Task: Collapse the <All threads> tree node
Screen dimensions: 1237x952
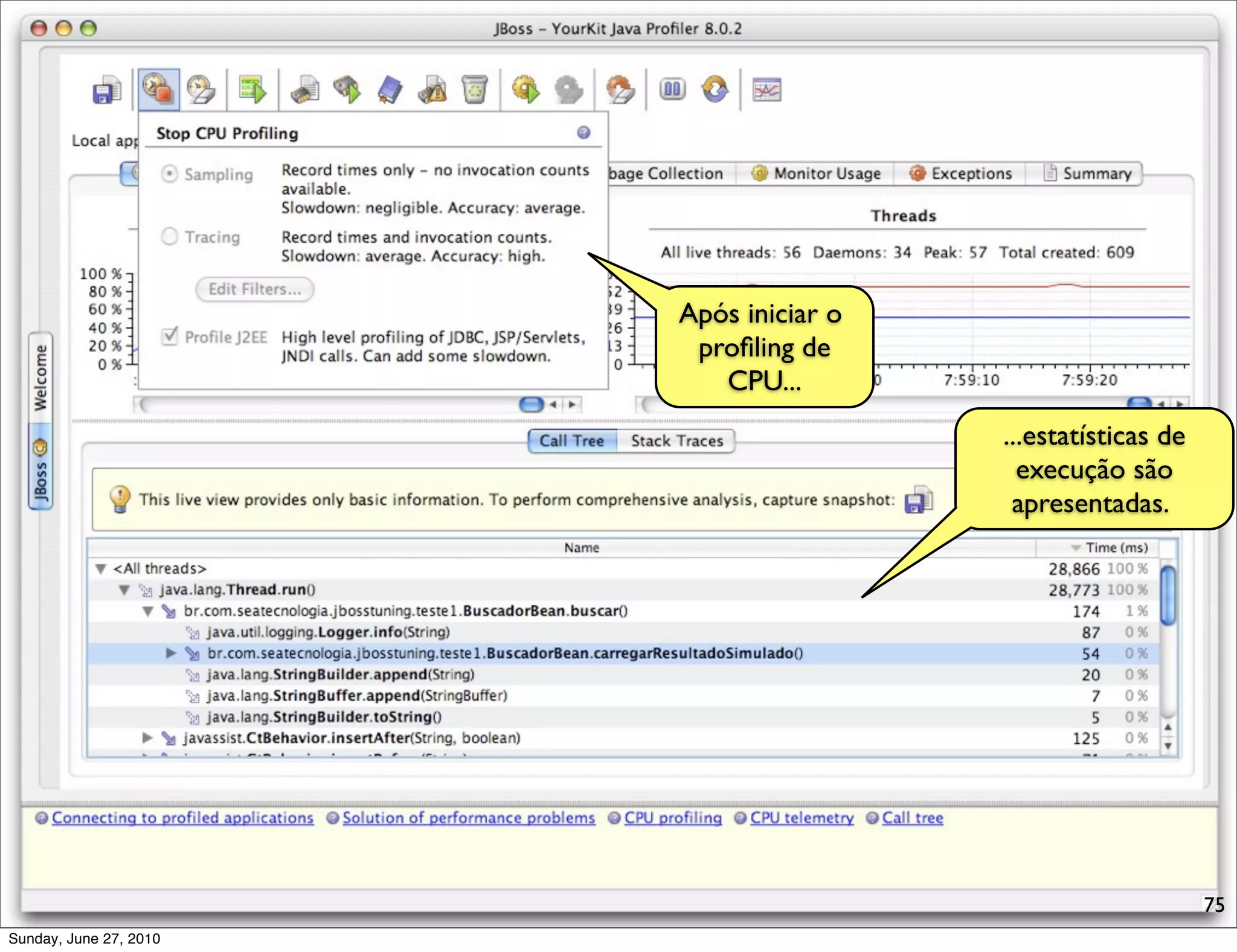Action: click(x=101, y=569)
